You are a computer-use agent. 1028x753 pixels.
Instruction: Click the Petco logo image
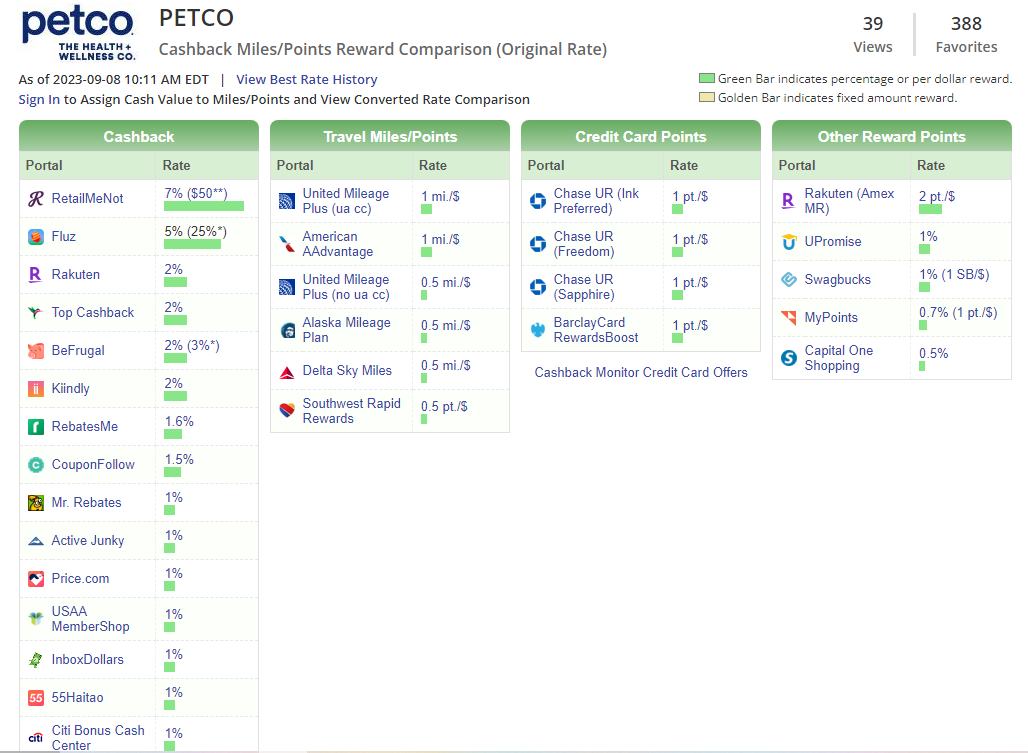[78, 33]
